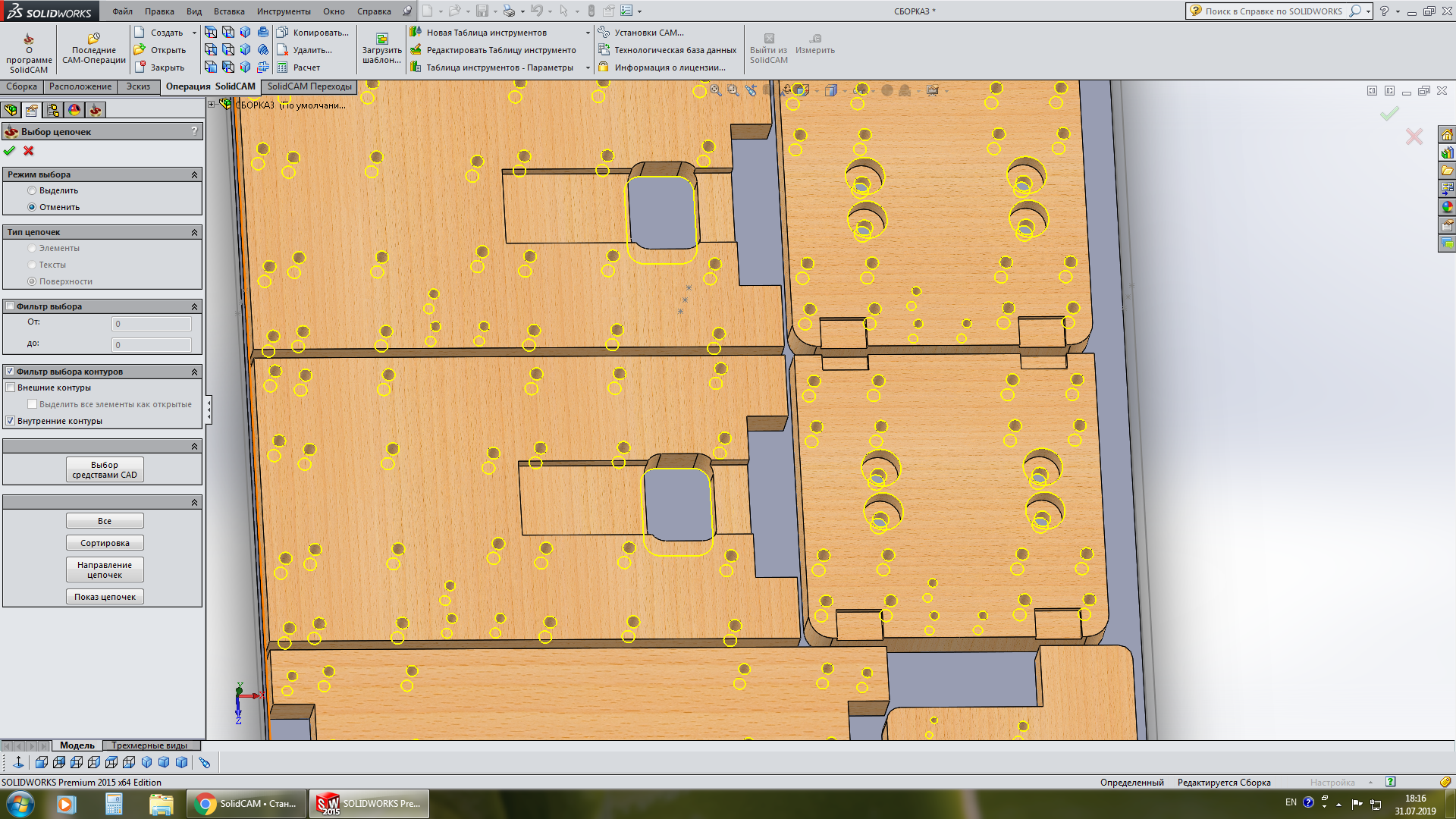Uncheck 'Внутренние контуры' checkbox

tap(11, 421)
